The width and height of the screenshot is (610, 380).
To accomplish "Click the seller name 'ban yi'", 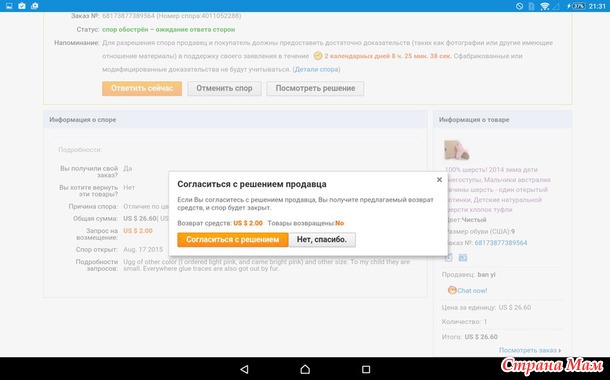I will [x=486, y=275].
